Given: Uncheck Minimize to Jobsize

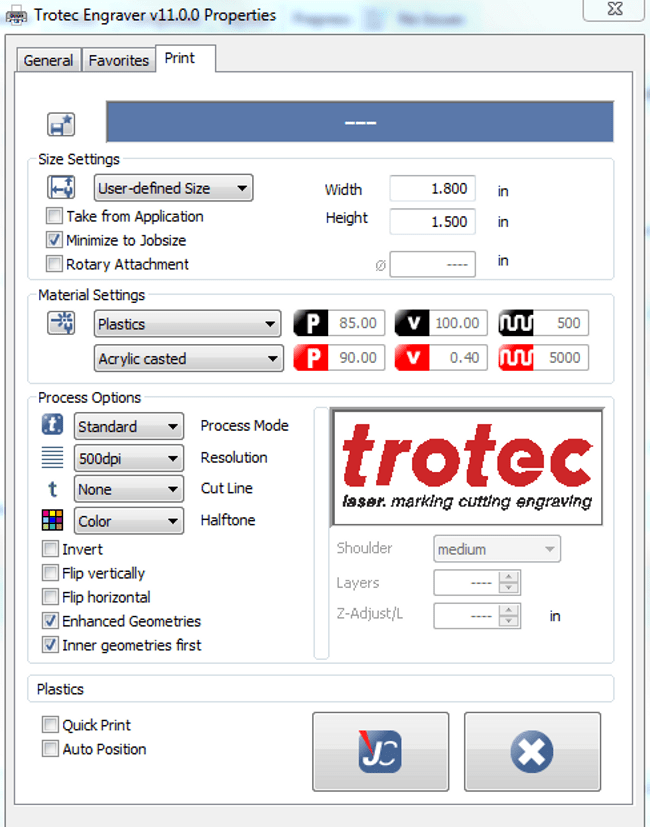Looking at the screenshot, I should (x=54, y=240).
